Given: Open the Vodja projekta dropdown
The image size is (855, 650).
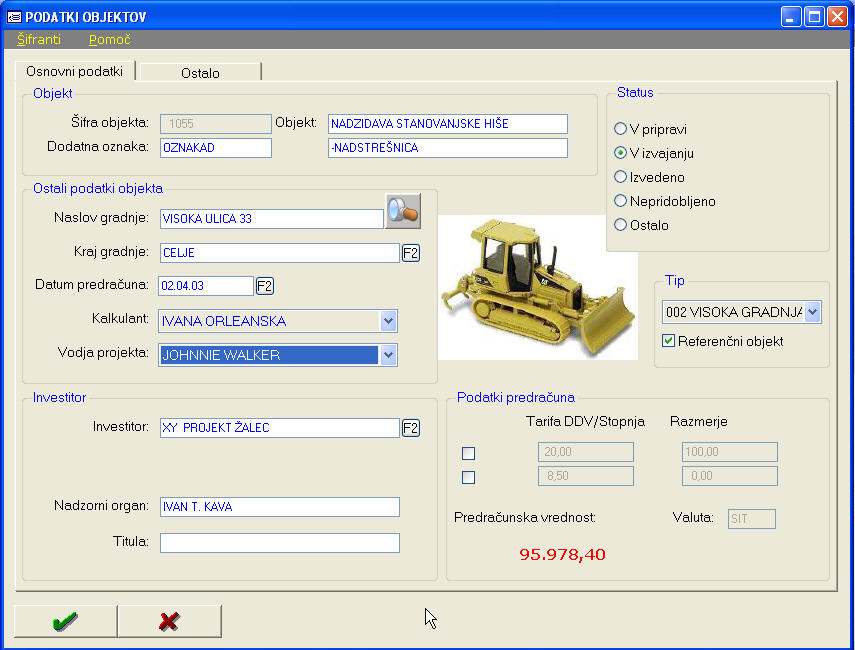Looking at the screenshot, I should pos(388,355).
